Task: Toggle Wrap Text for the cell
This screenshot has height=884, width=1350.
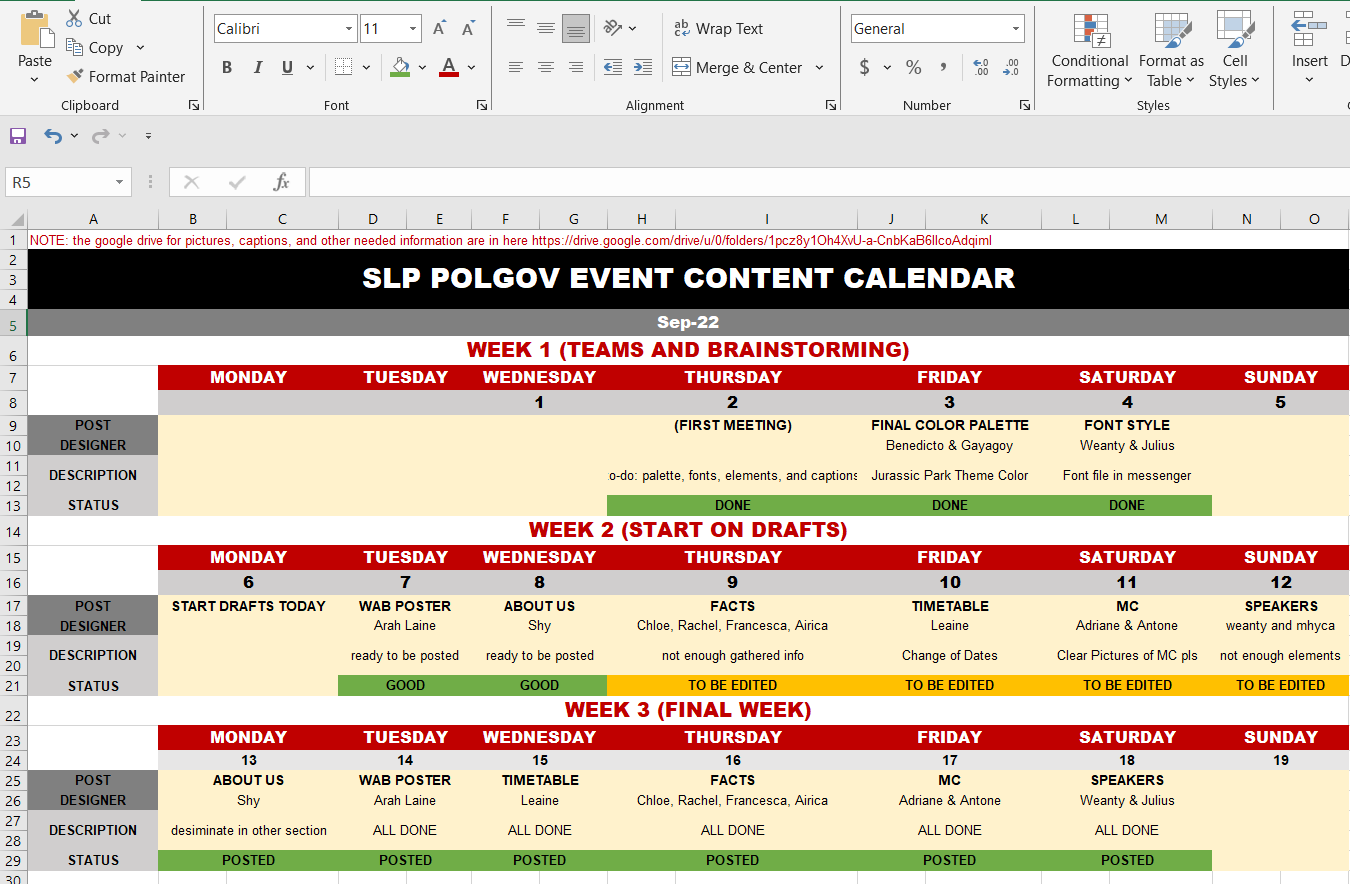Action: point(718,28)
